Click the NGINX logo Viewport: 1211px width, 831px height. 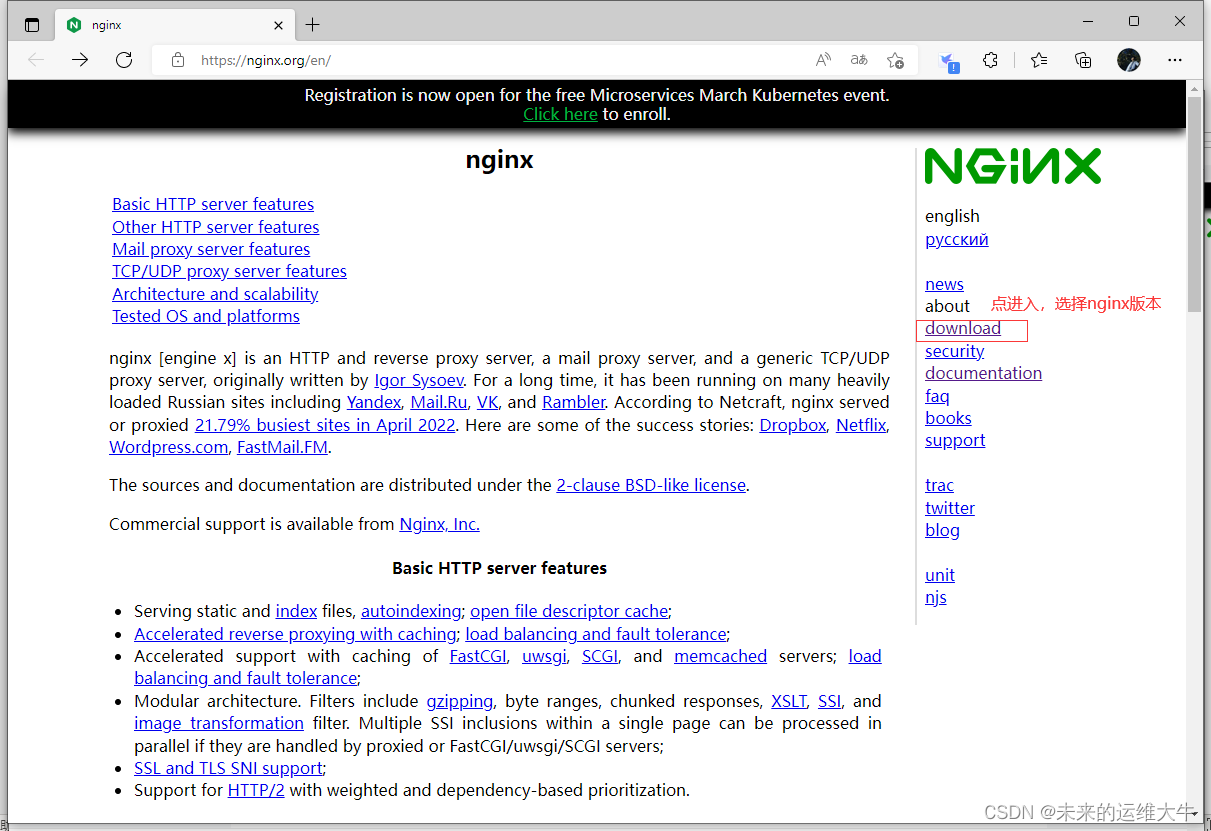click(x=1012, y=167)
